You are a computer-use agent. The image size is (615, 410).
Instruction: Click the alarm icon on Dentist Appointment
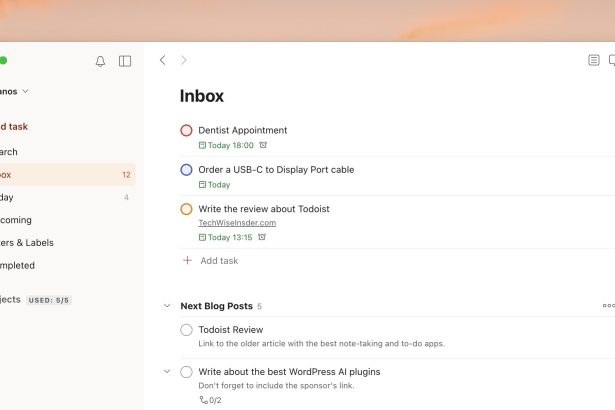pyautogui.click(x=263, y=145)
